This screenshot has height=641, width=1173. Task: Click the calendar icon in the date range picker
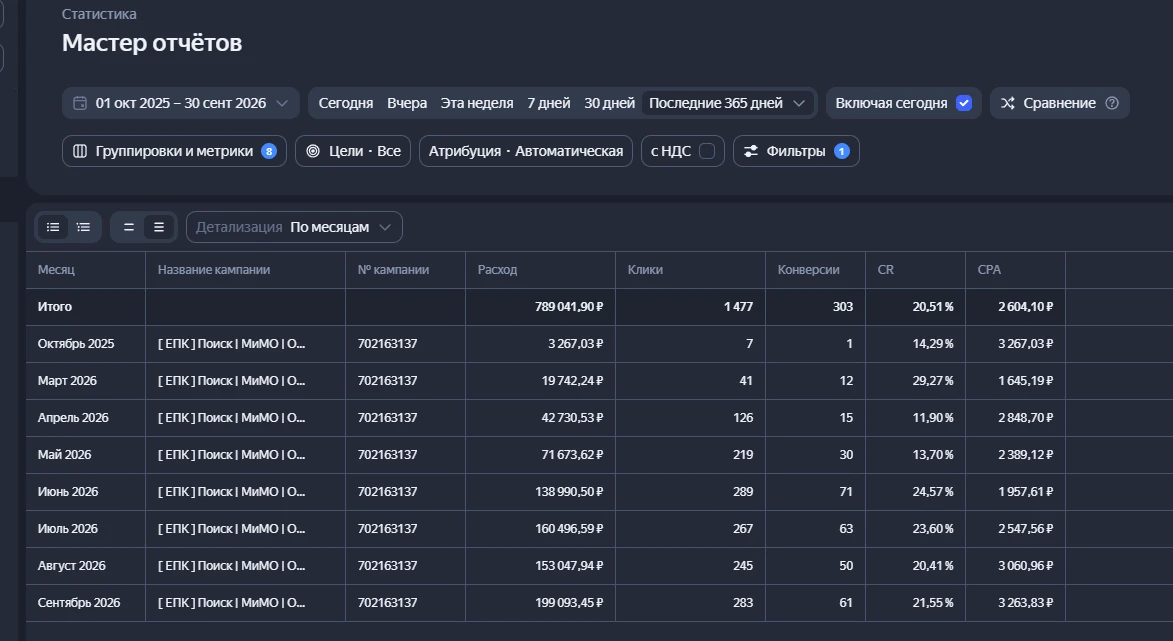(x=80, y=103)
